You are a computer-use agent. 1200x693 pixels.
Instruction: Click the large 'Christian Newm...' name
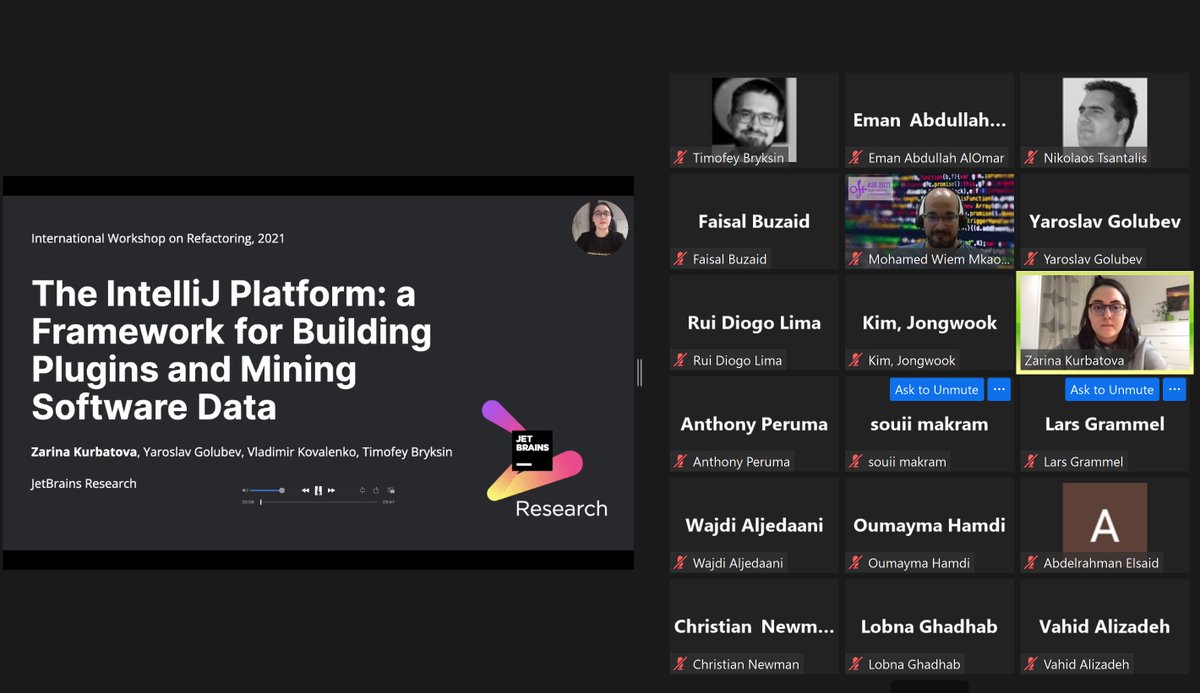754,626
